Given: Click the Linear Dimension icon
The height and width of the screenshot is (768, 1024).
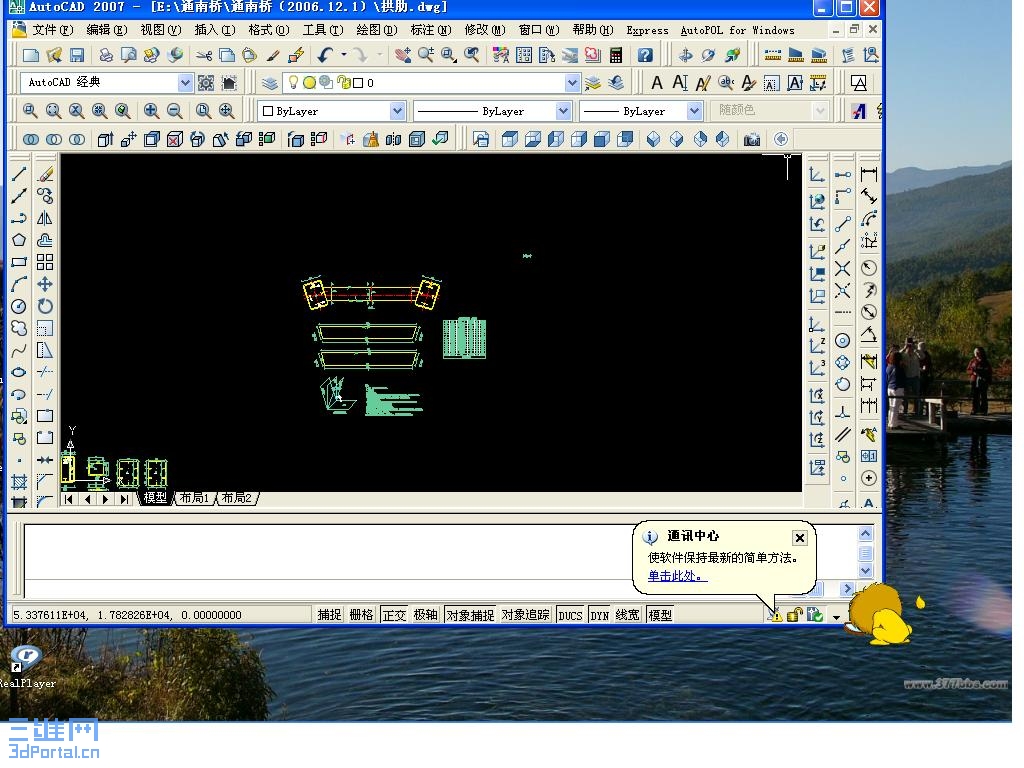Looking at the screenshot, I should coord(869,174).
